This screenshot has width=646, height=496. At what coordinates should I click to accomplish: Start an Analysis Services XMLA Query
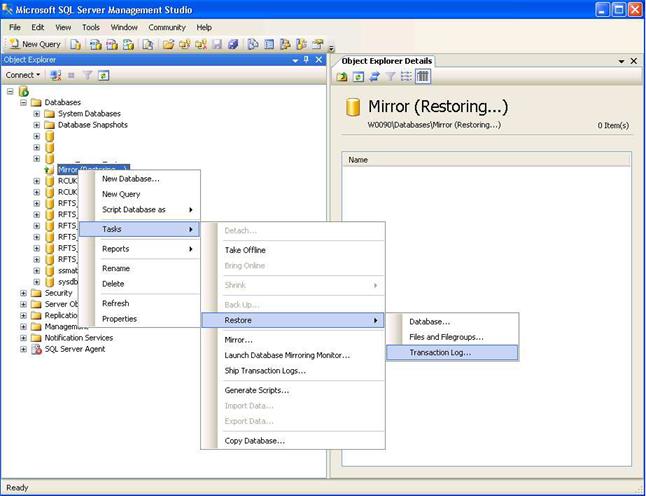(129, 44)
